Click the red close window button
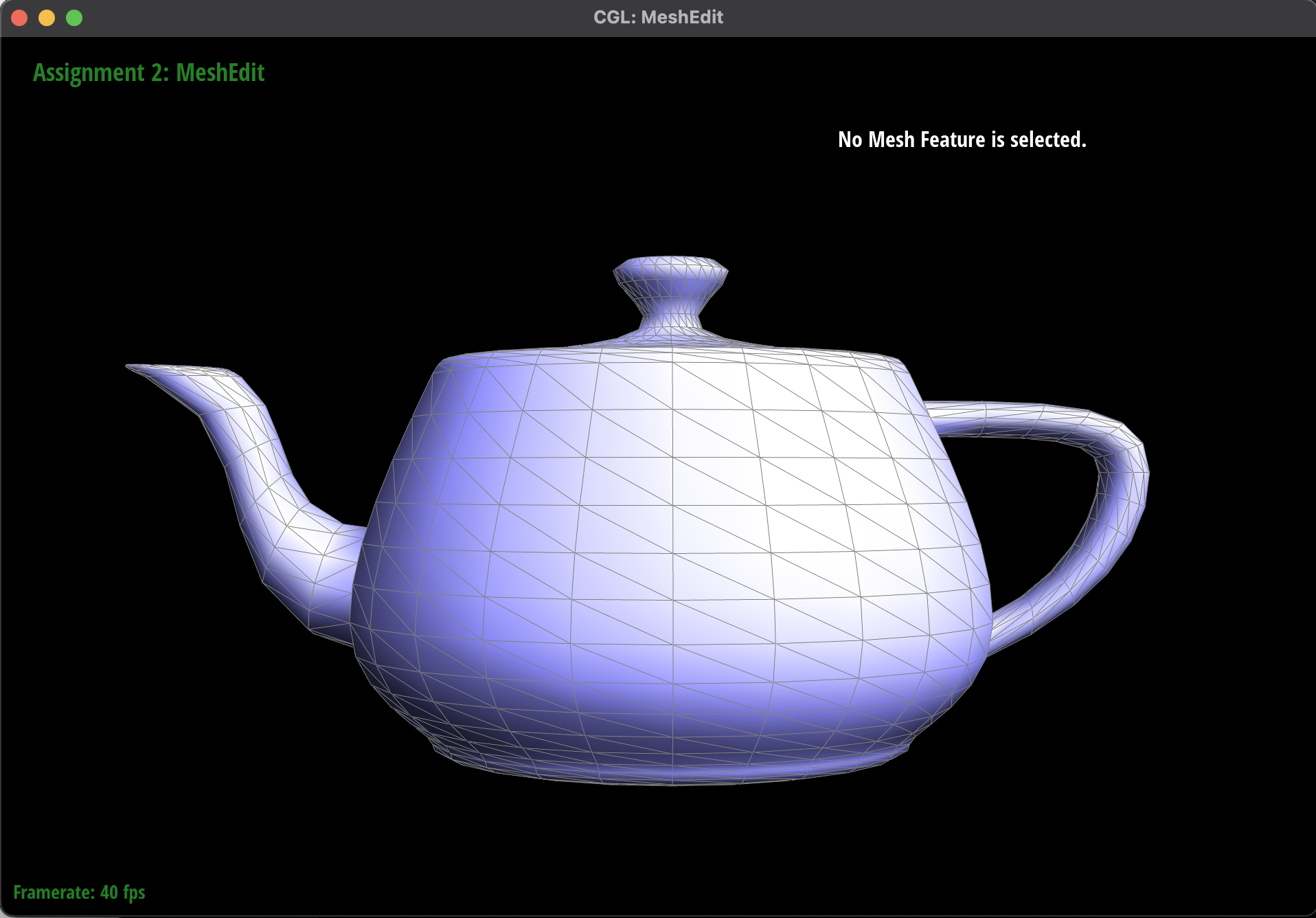 (x=19, y=18)
